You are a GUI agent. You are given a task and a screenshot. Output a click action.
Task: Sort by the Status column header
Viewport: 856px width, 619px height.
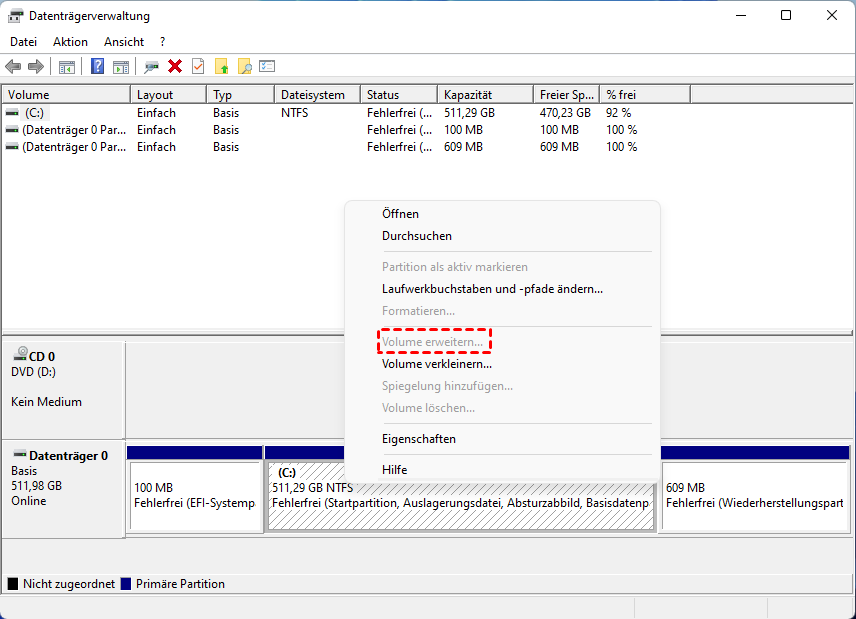(x=399, y=95)
